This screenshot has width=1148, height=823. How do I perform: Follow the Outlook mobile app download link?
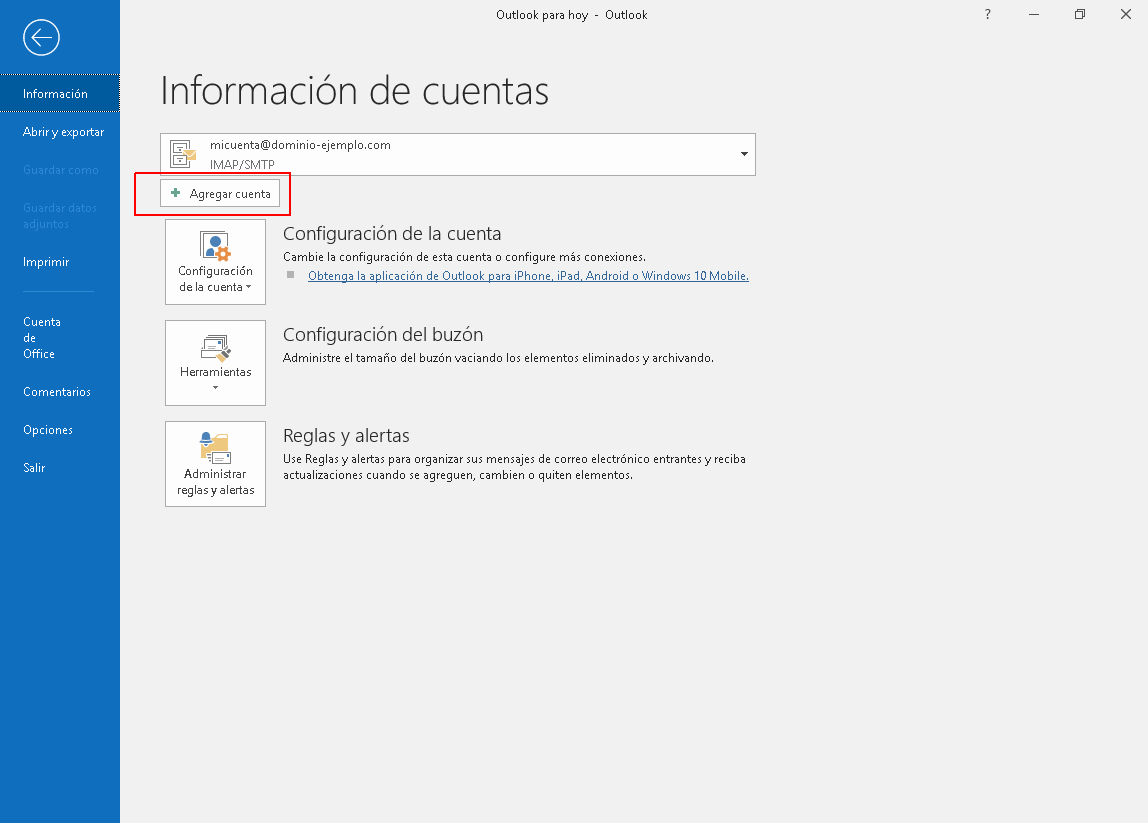point(528,276)
